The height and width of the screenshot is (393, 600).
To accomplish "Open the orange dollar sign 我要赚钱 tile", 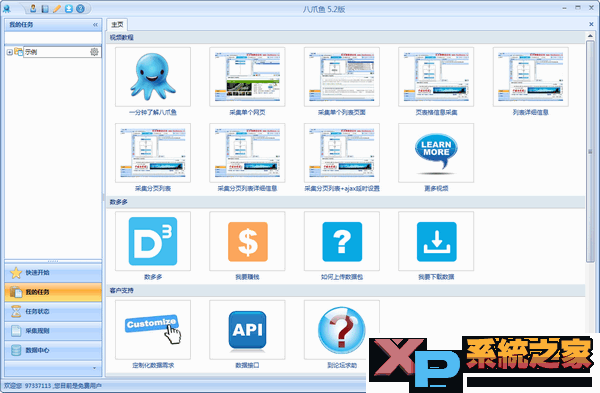I will tap(247, 241).
